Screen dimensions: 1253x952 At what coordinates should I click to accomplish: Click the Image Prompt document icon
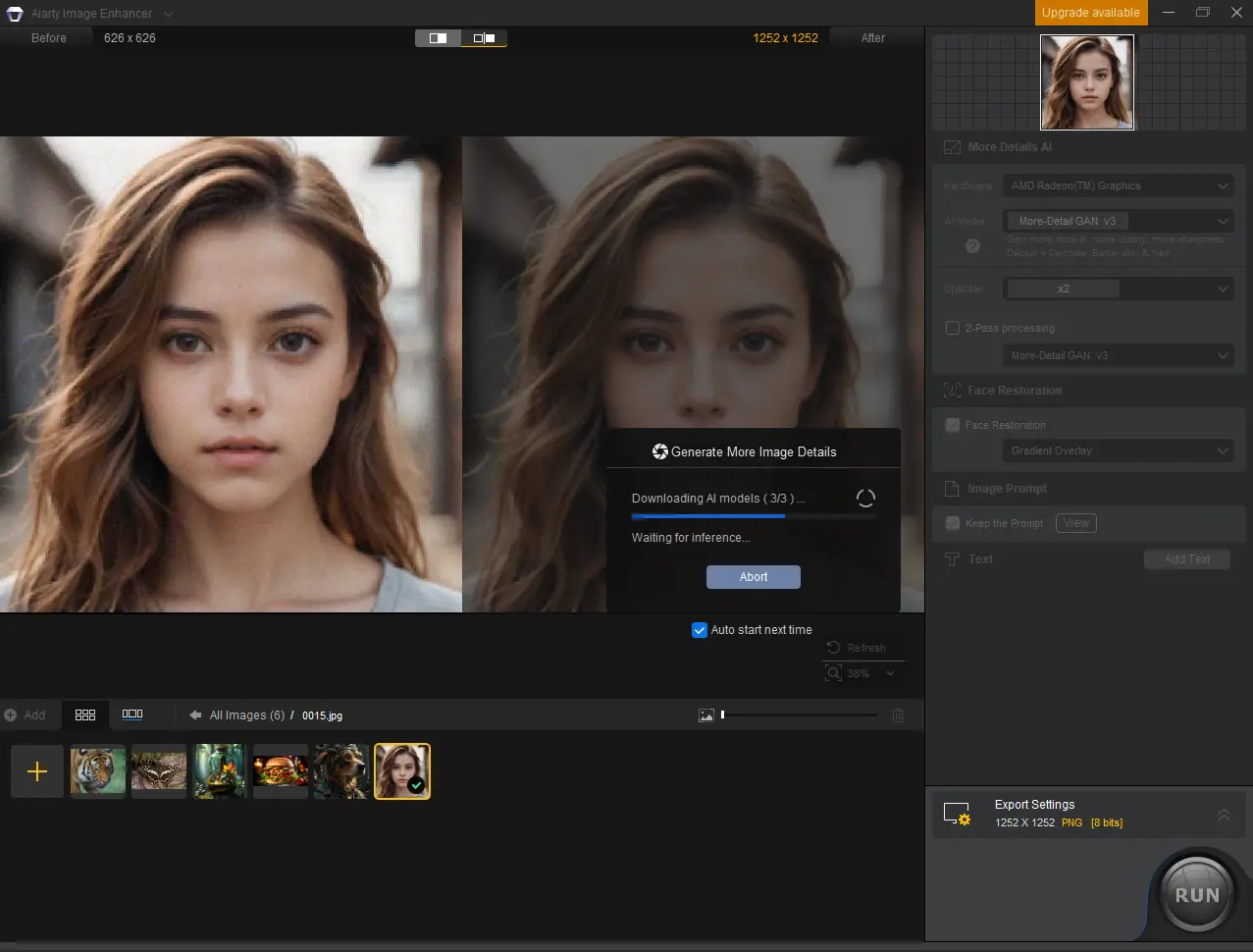point(951,489)
